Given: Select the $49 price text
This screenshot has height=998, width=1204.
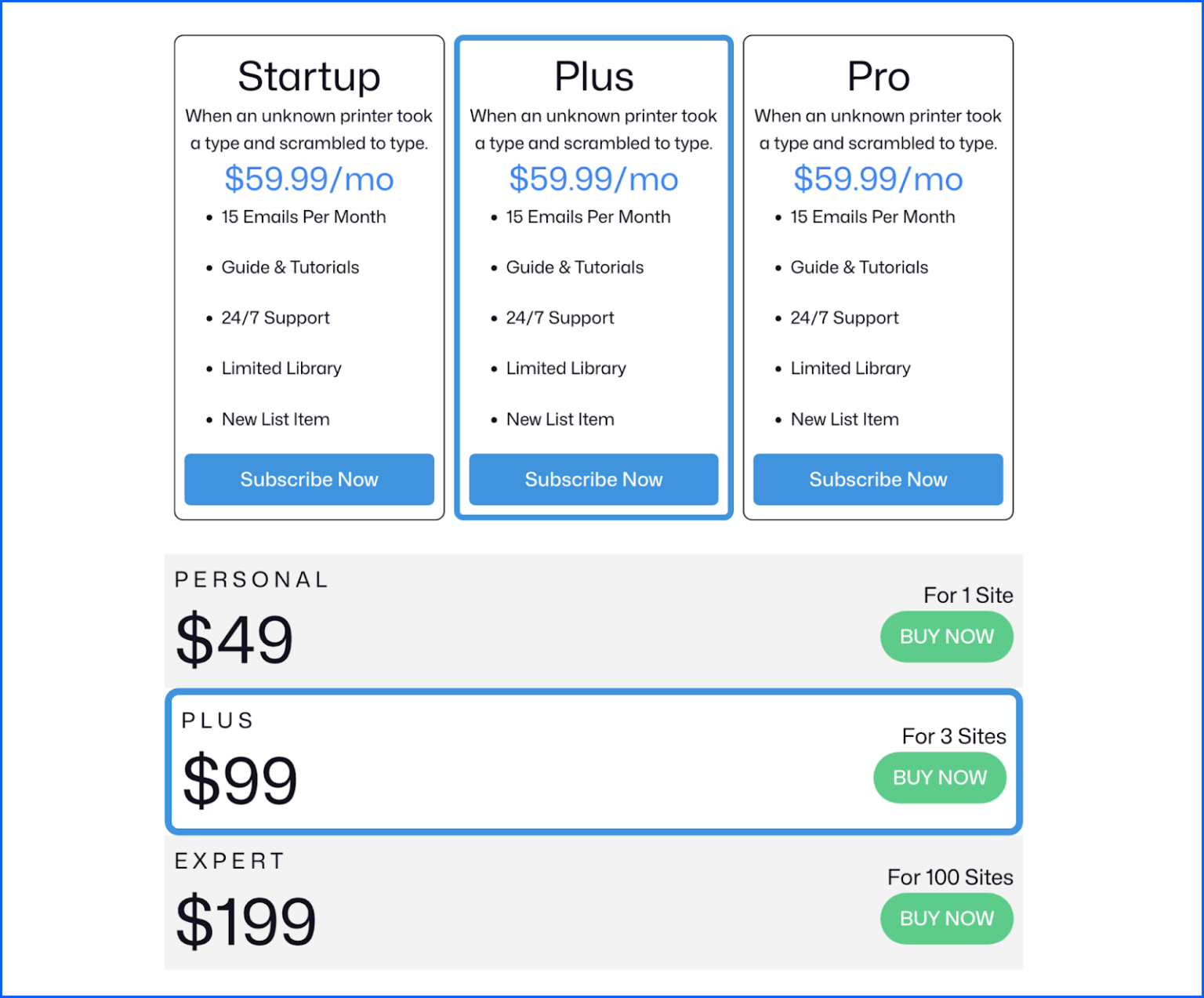Looking at the screenshot, I should tap(234, 640).
